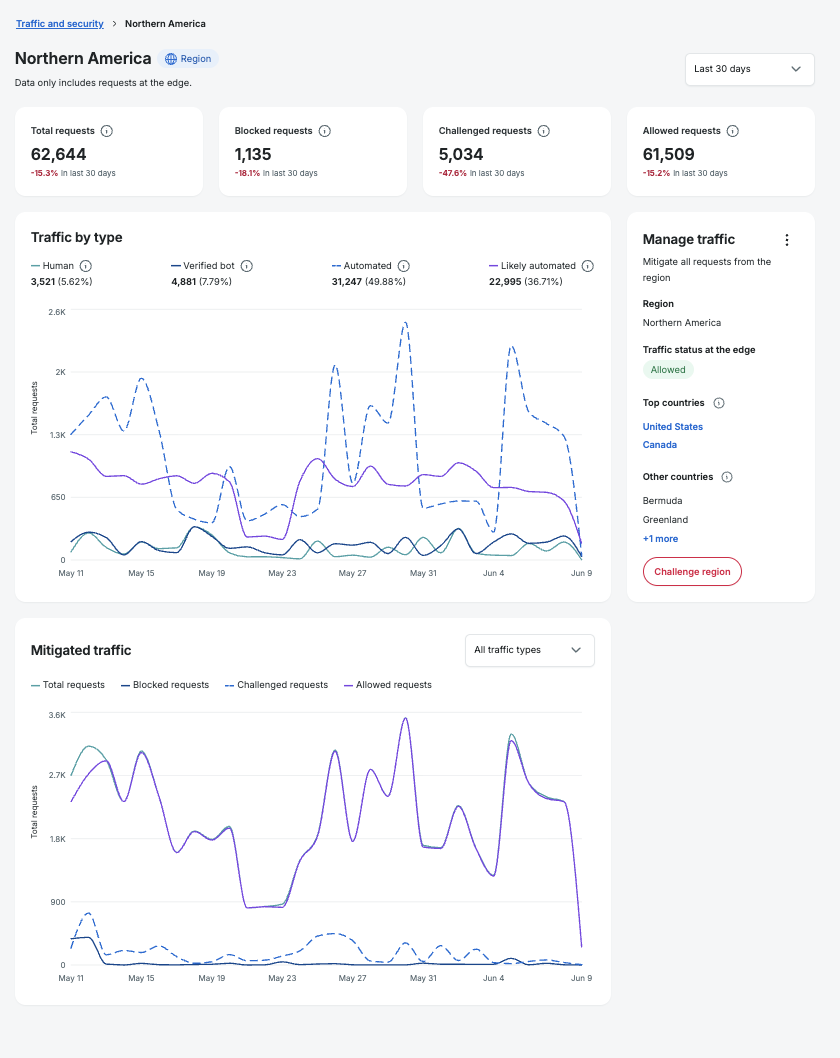Toggle Allowed requests legend color line
The height and width of the screenshot is (1058, 840).
348,685
